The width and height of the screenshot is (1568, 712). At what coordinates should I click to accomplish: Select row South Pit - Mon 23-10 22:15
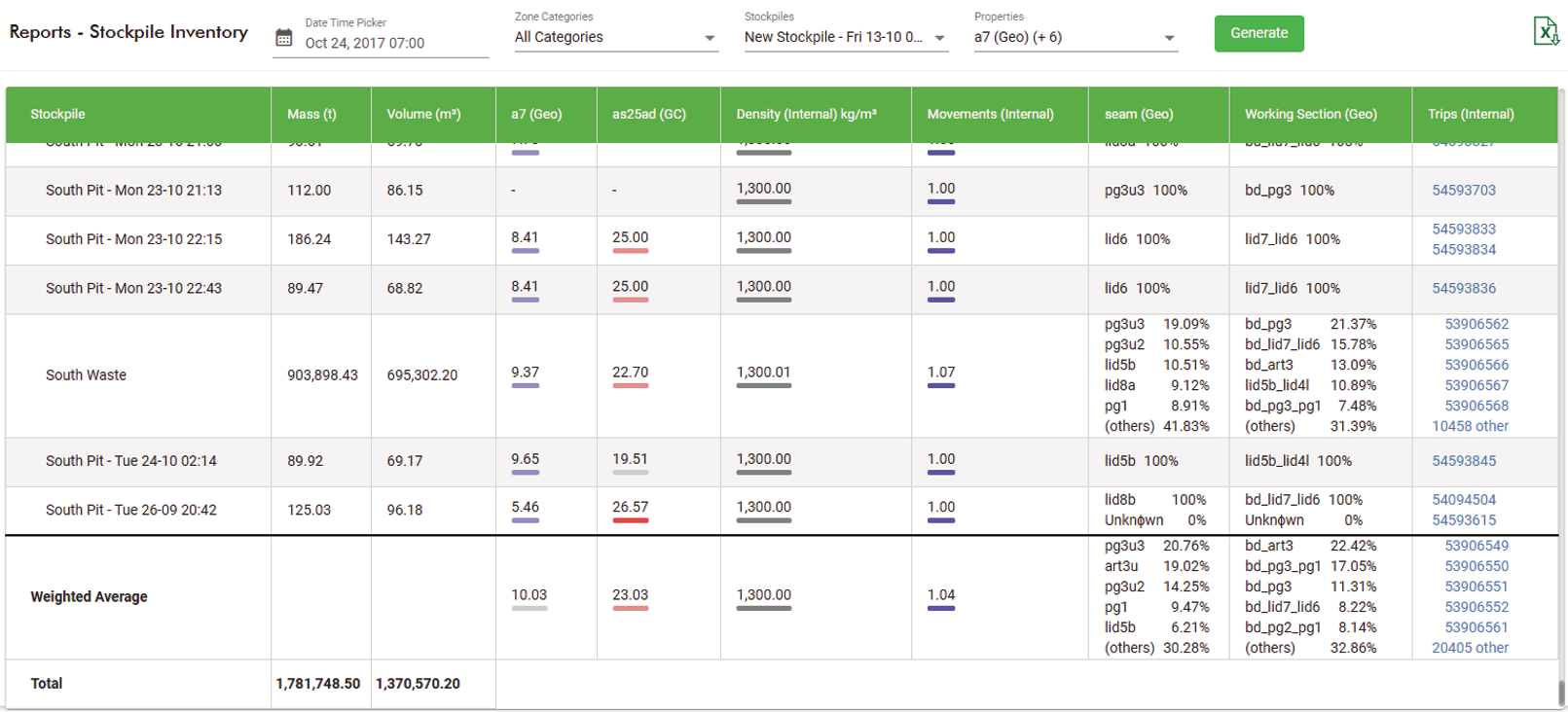pyautogui.click(x=133, y=239)
